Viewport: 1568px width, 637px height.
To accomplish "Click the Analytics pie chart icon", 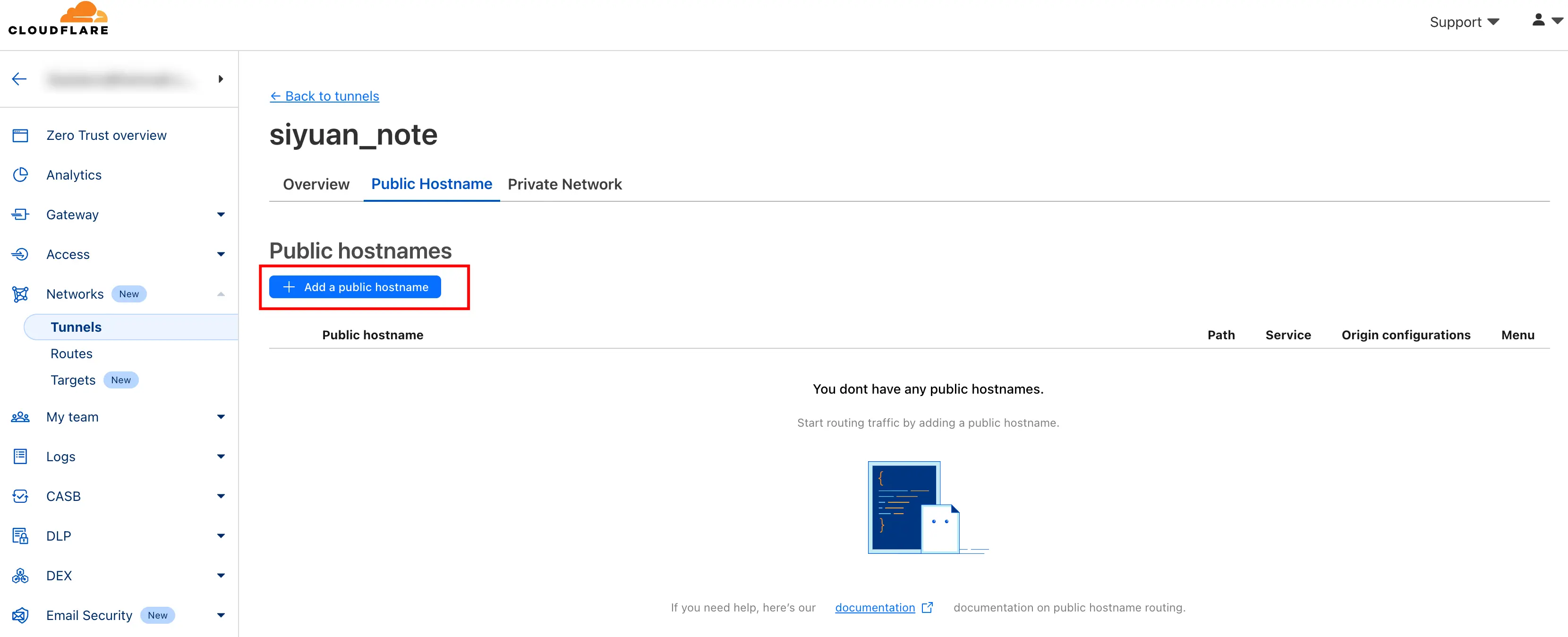I will click(x=20, y=175).
